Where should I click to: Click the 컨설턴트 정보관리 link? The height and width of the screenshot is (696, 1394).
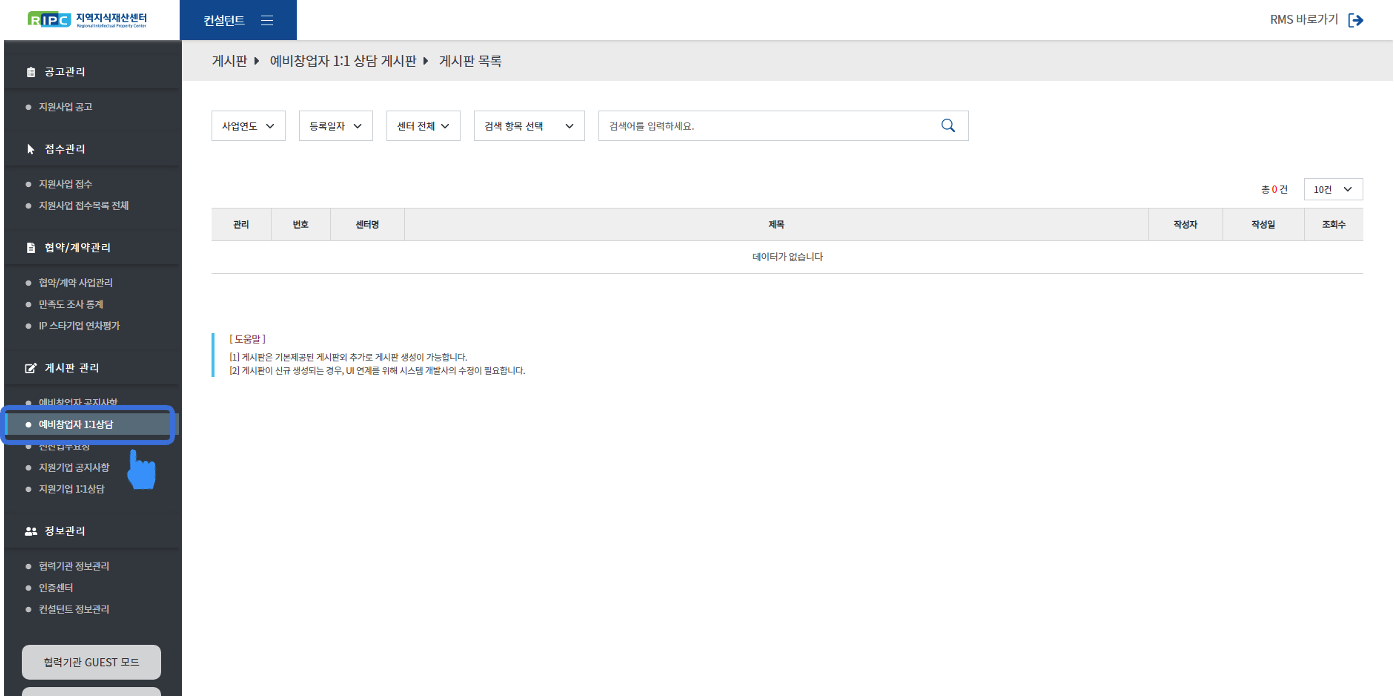[x=74, y=609]
